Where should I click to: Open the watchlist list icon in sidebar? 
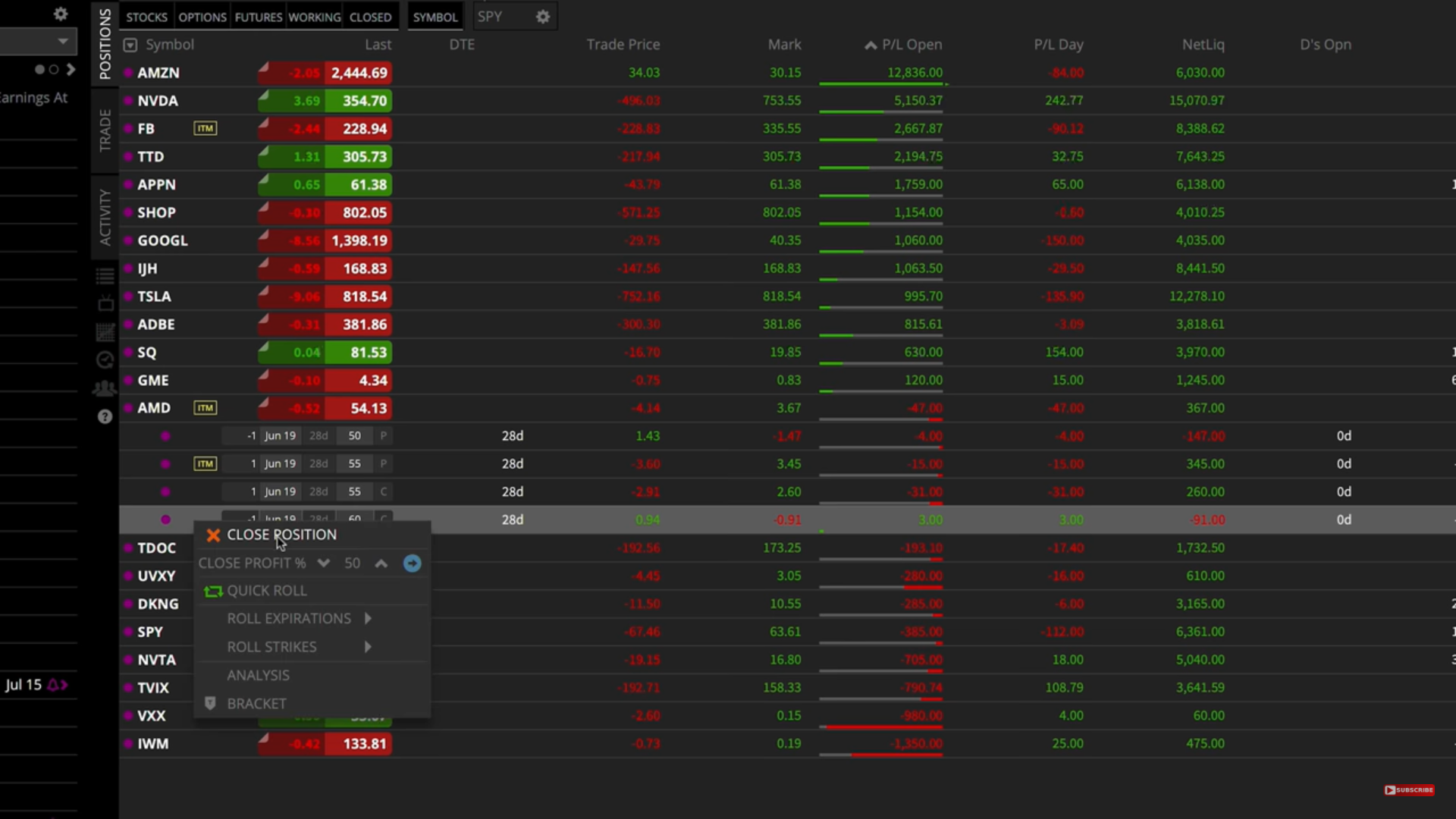(x=105, y=276)
